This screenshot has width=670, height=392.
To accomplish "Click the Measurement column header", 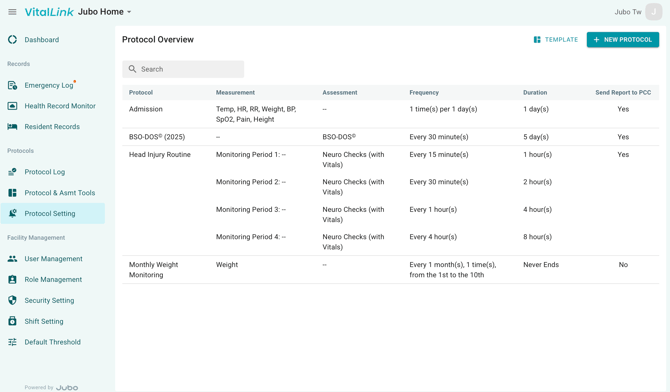I will coord(235,92).
